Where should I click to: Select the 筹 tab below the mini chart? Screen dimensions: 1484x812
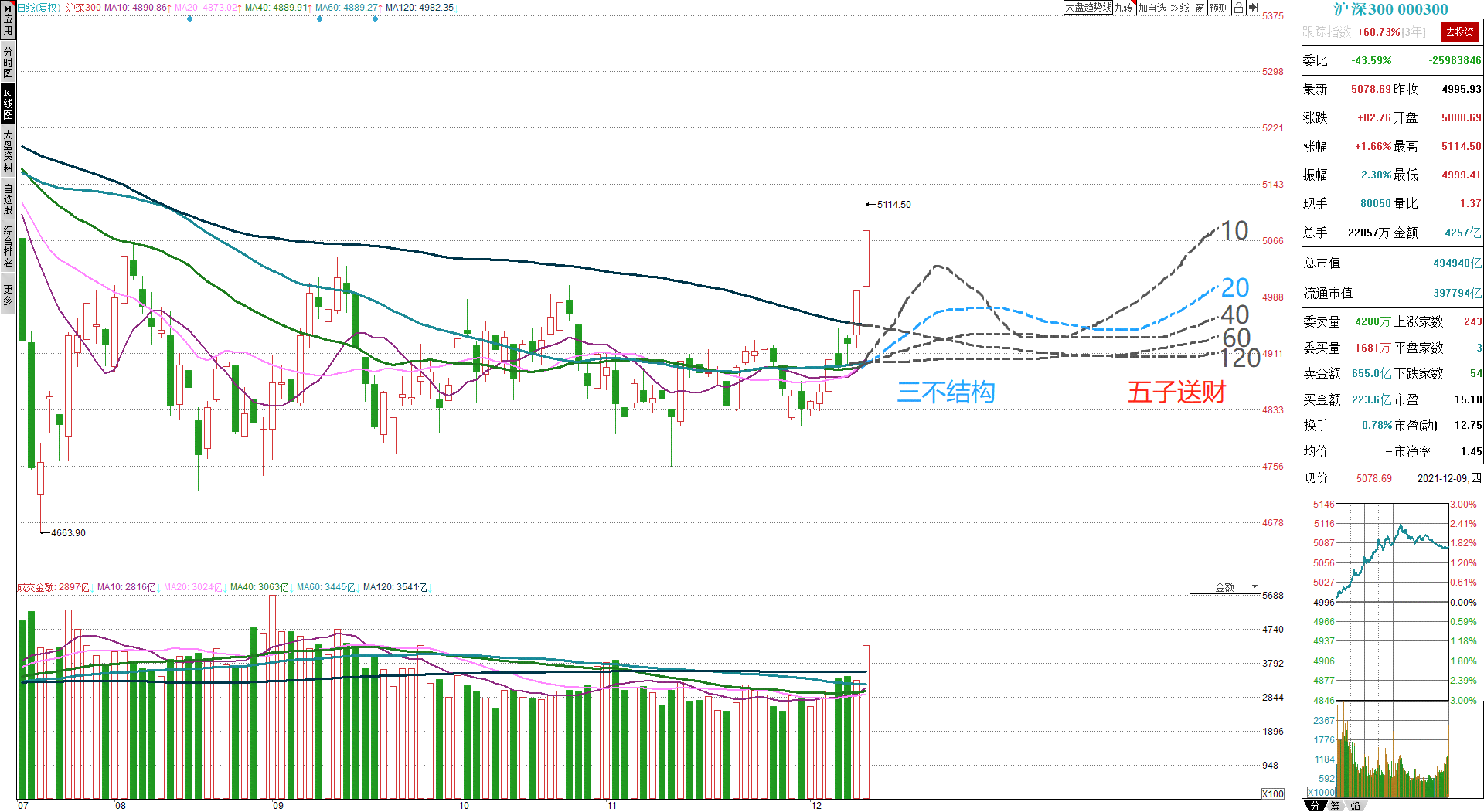1335,805
